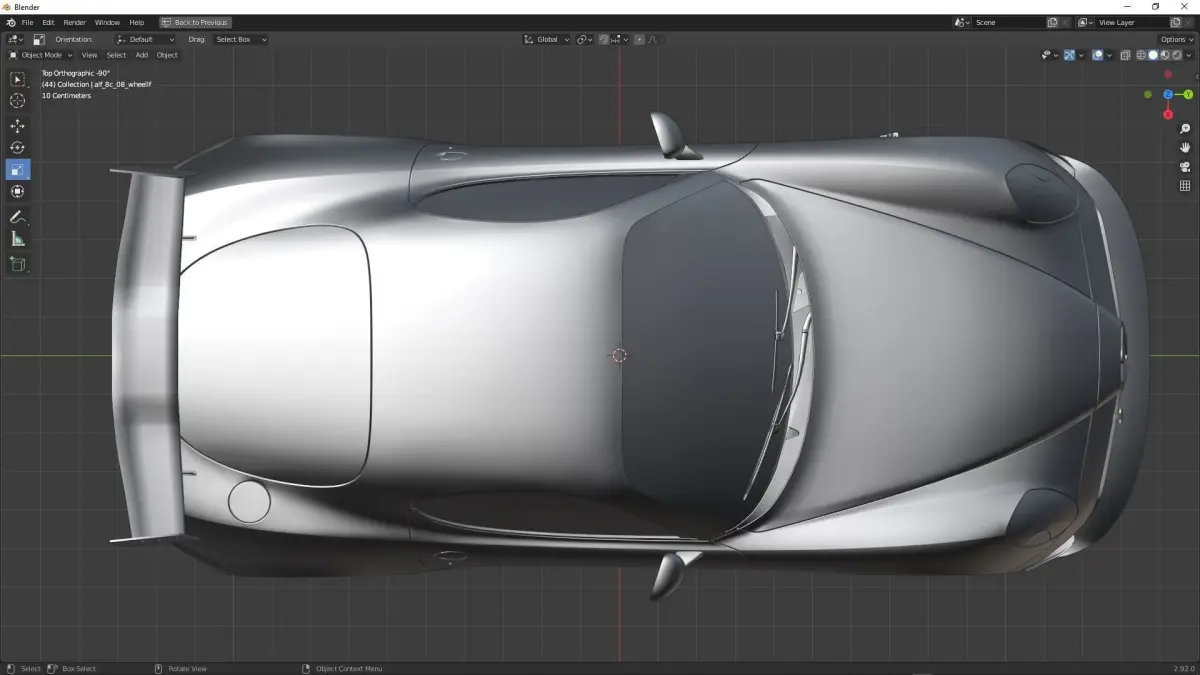Image resolution: width=1200 pixels, height=675 pixels.
Task: Open the gizmo options arrow
Action: pos(1081,55)
